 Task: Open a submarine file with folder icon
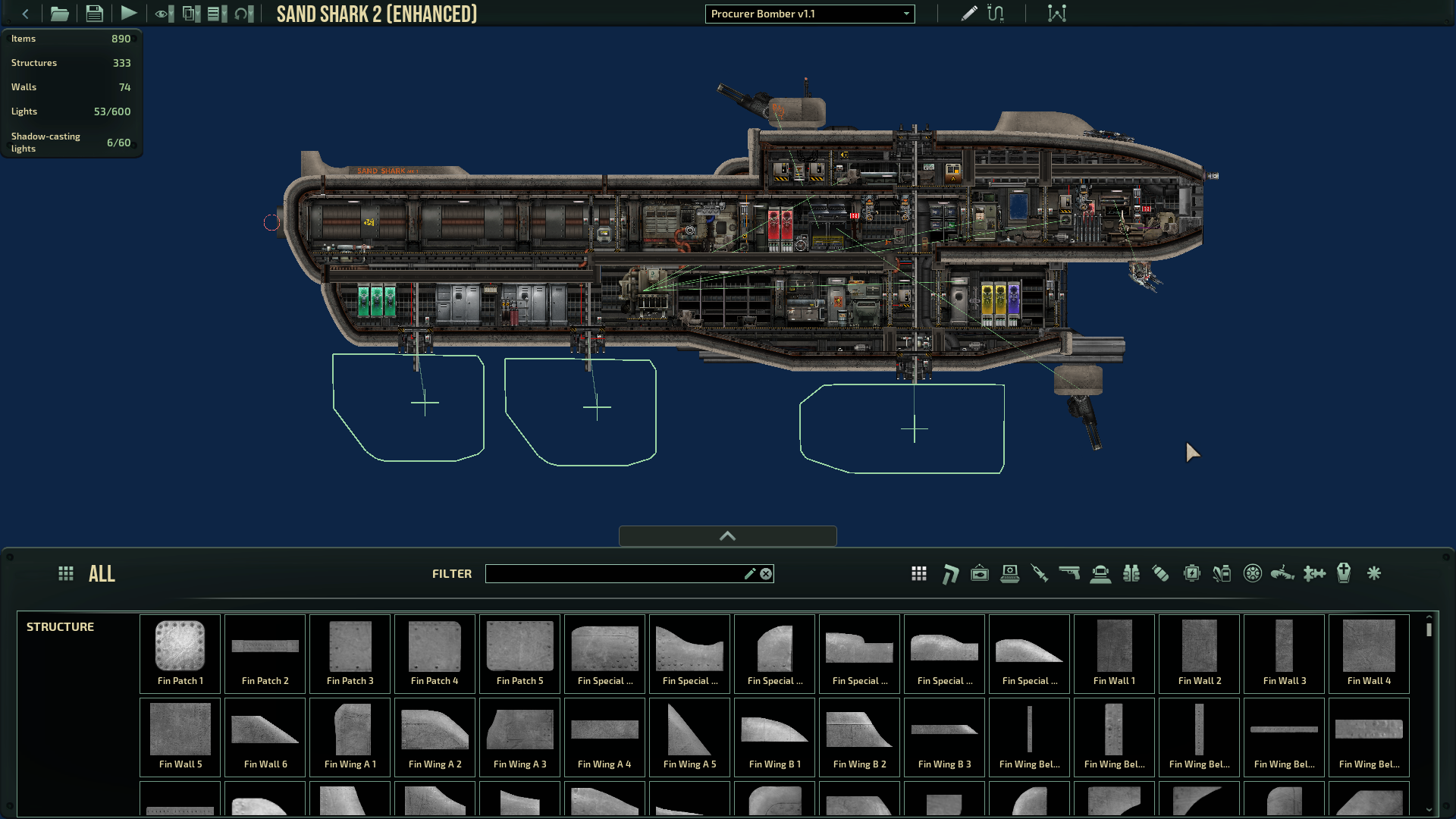click(x=59, y=14)
